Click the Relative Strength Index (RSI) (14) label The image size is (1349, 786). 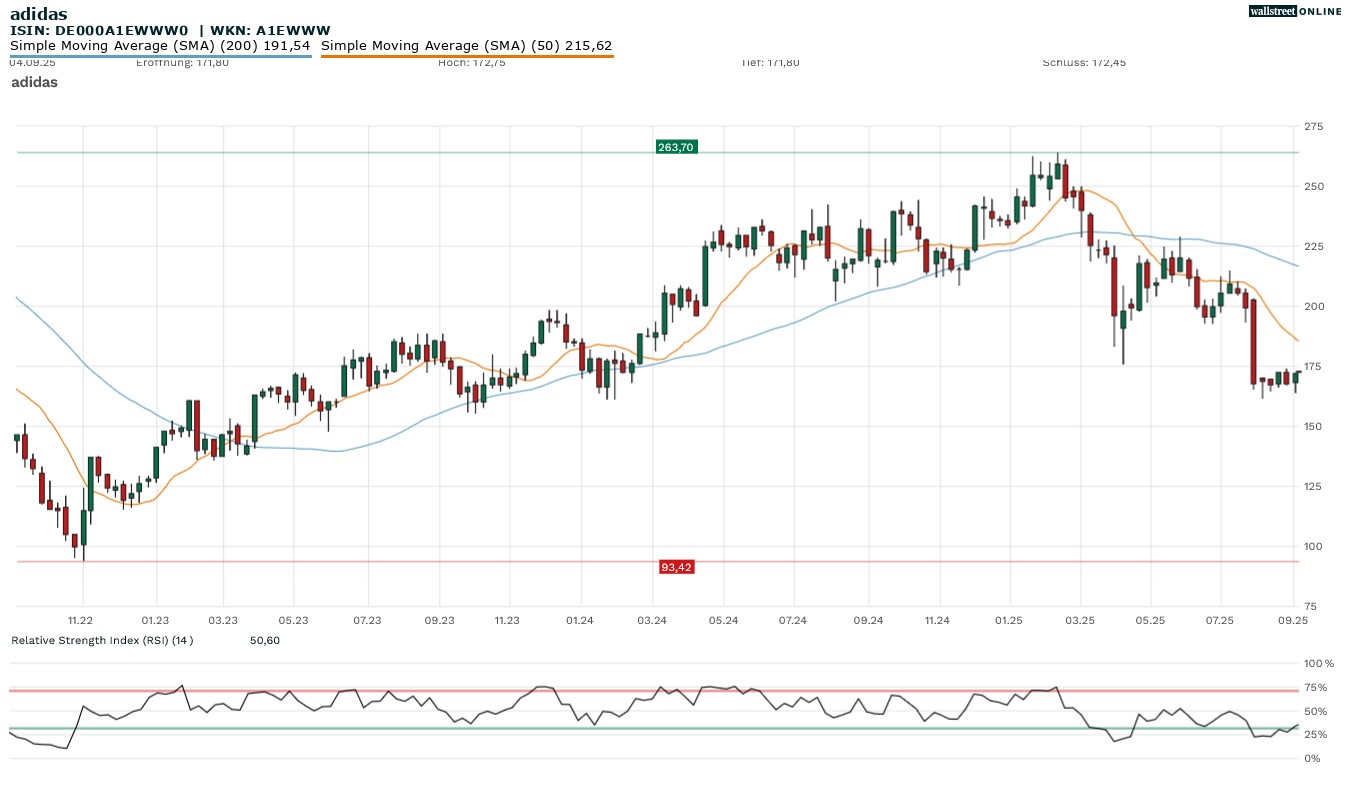(102, 640)
